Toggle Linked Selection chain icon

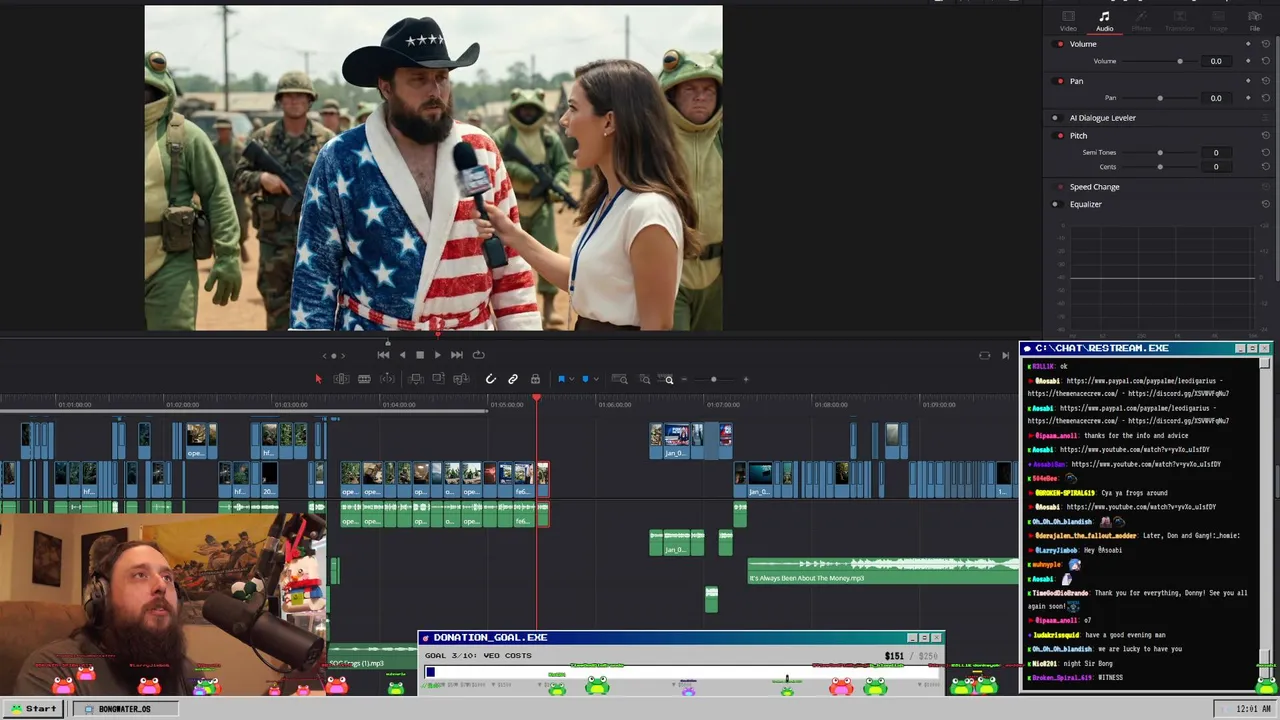[x=513, y=379]
